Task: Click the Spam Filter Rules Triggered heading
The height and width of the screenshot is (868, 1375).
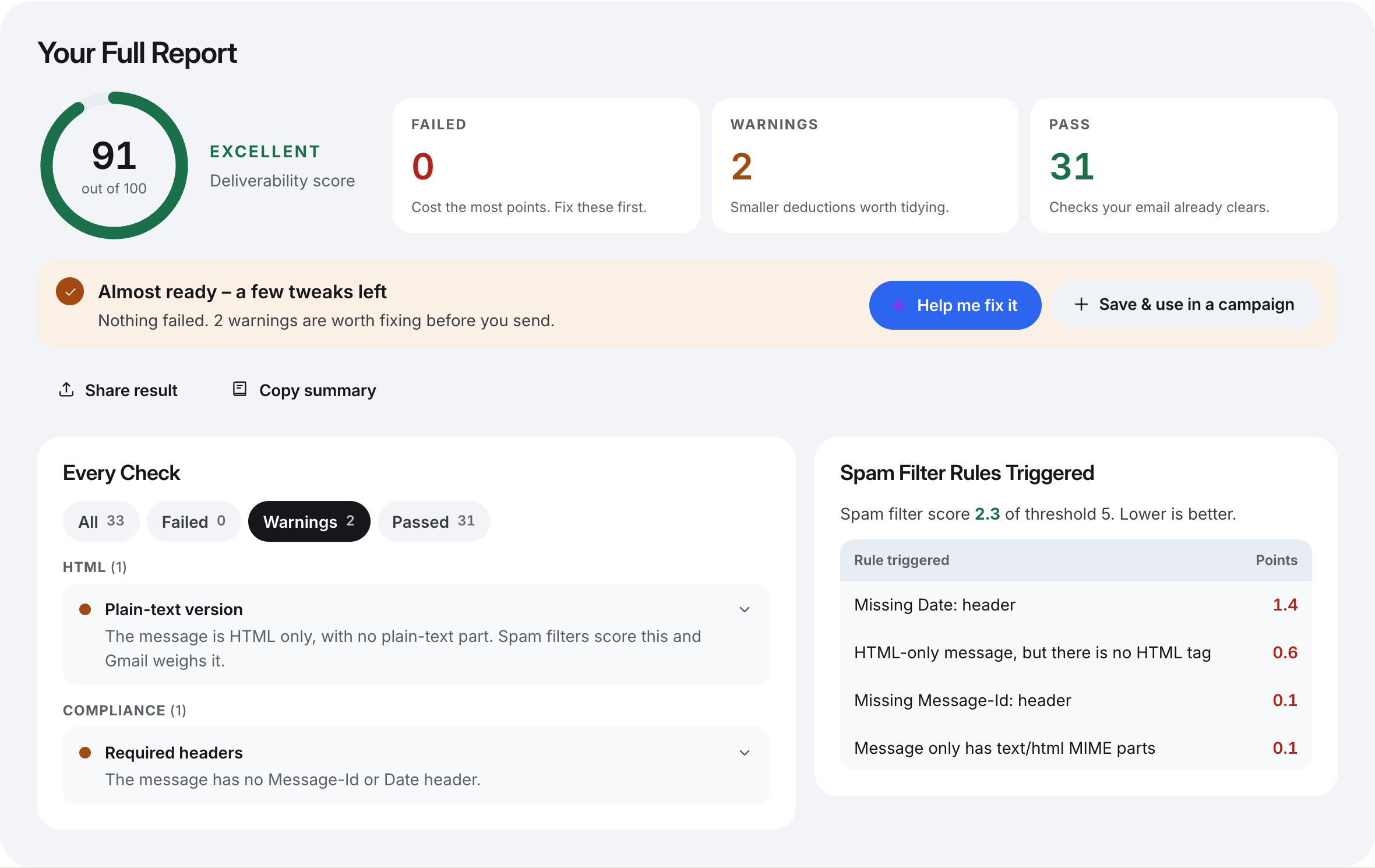Action: (967, 473)
